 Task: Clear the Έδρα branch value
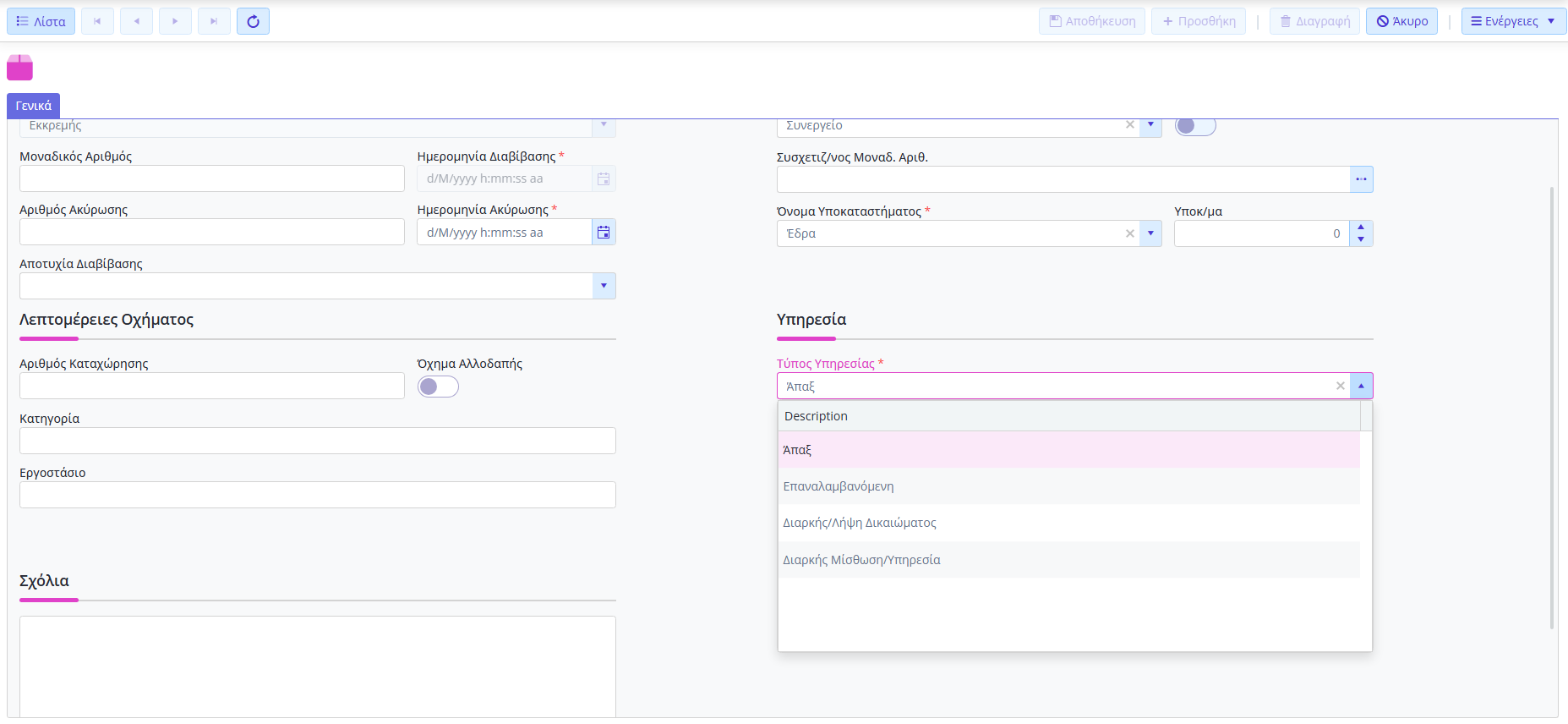[1129, 233]
